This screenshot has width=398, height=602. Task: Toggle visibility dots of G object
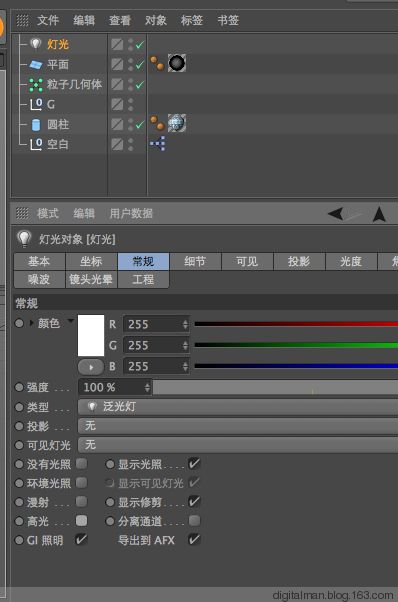[130, 104]
